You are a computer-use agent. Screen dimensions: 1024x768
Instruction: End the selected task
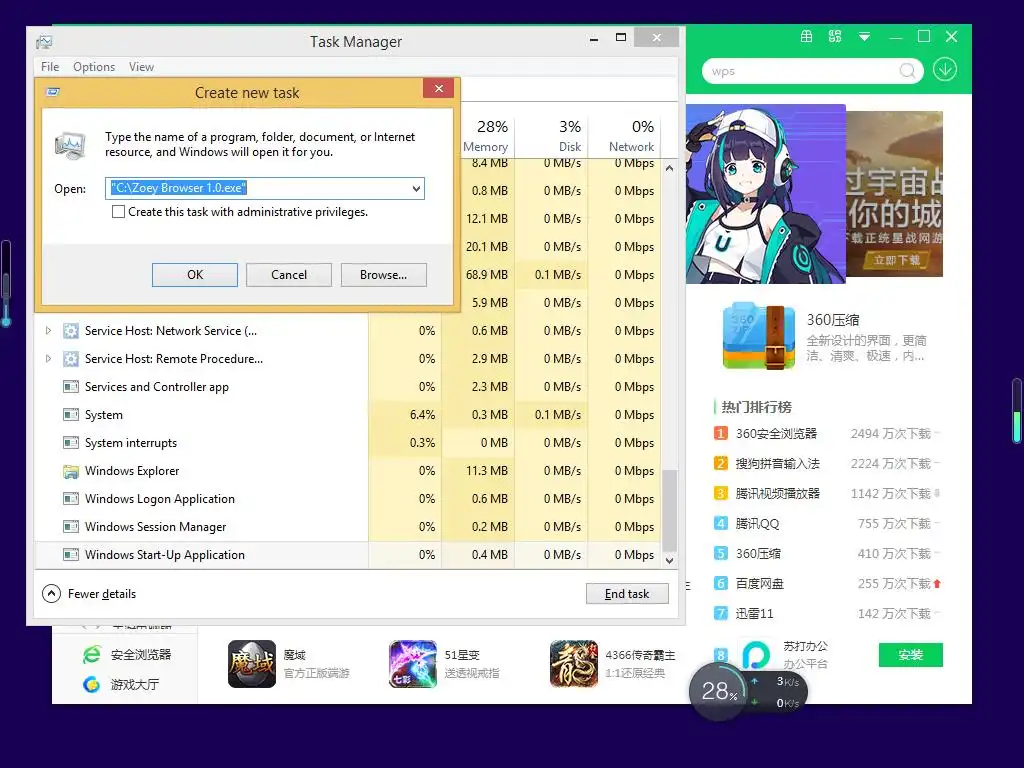pyautogui.click(x=627, y=594)
